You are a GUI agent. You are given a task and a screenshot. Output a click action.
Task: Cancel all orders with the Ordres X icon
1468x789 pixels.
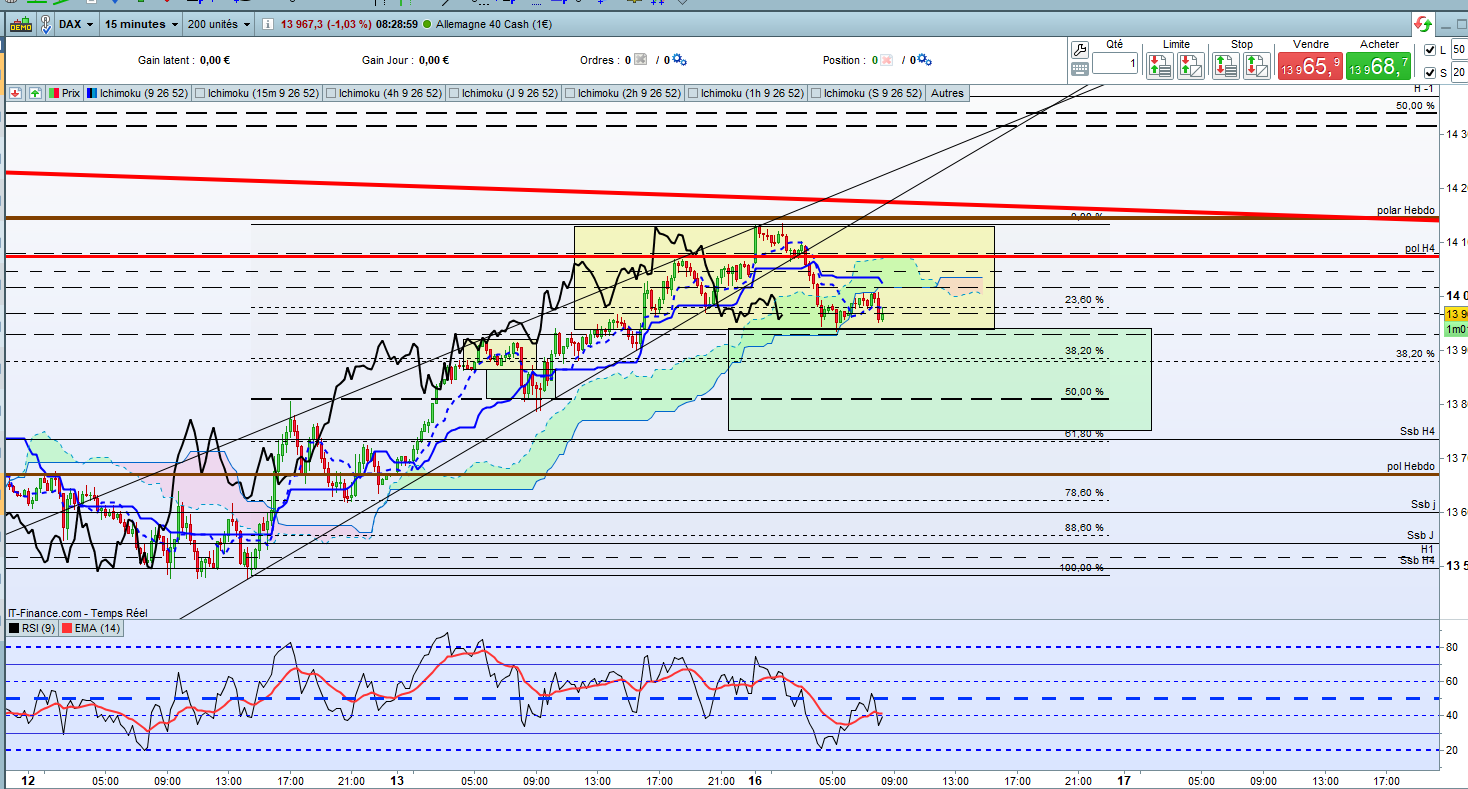pyautogui.click(x=641, y=60)
